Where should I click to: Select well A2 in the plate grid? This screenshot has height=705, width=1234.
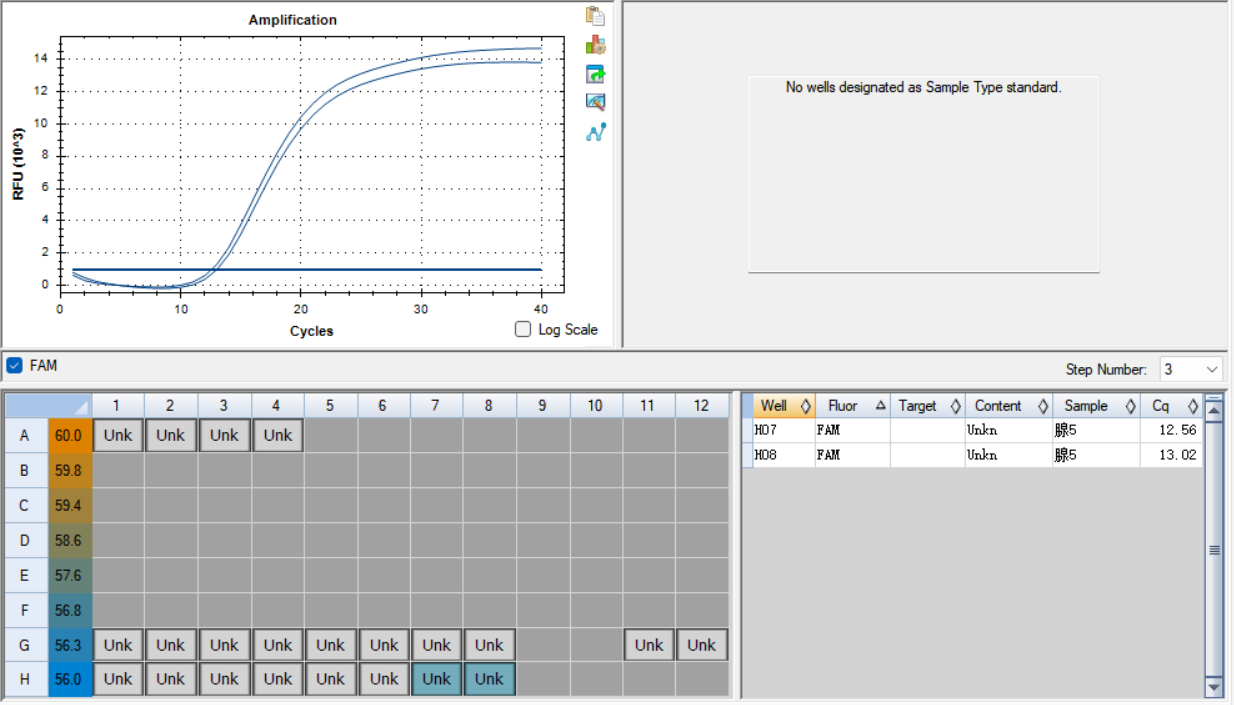tap(171, 435)
